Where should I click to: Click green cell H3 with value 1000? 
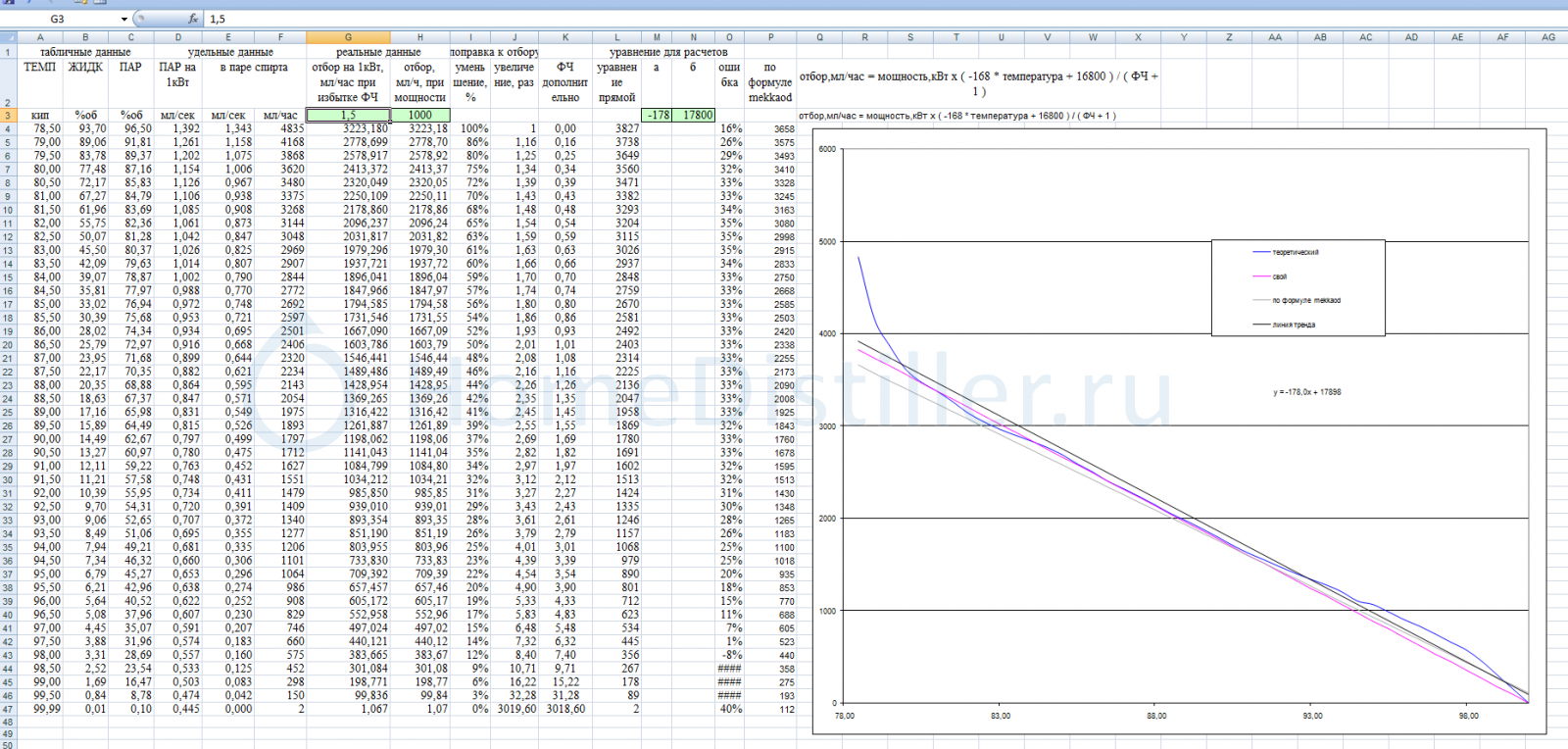[419, 116]
